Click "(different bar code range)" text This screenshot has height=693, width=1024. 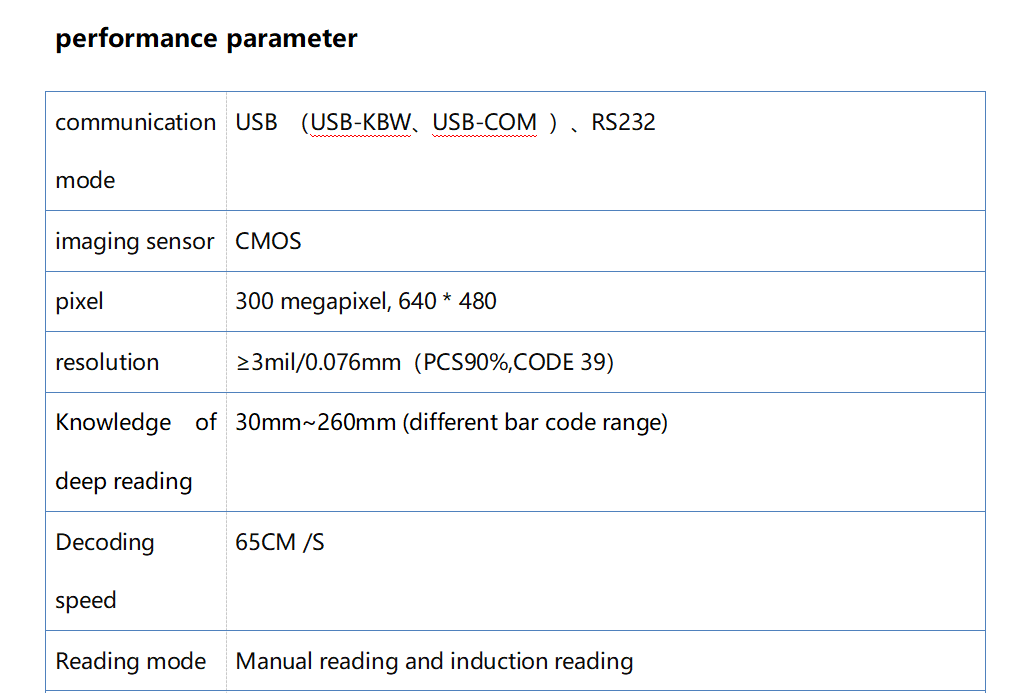coord(535,422)
